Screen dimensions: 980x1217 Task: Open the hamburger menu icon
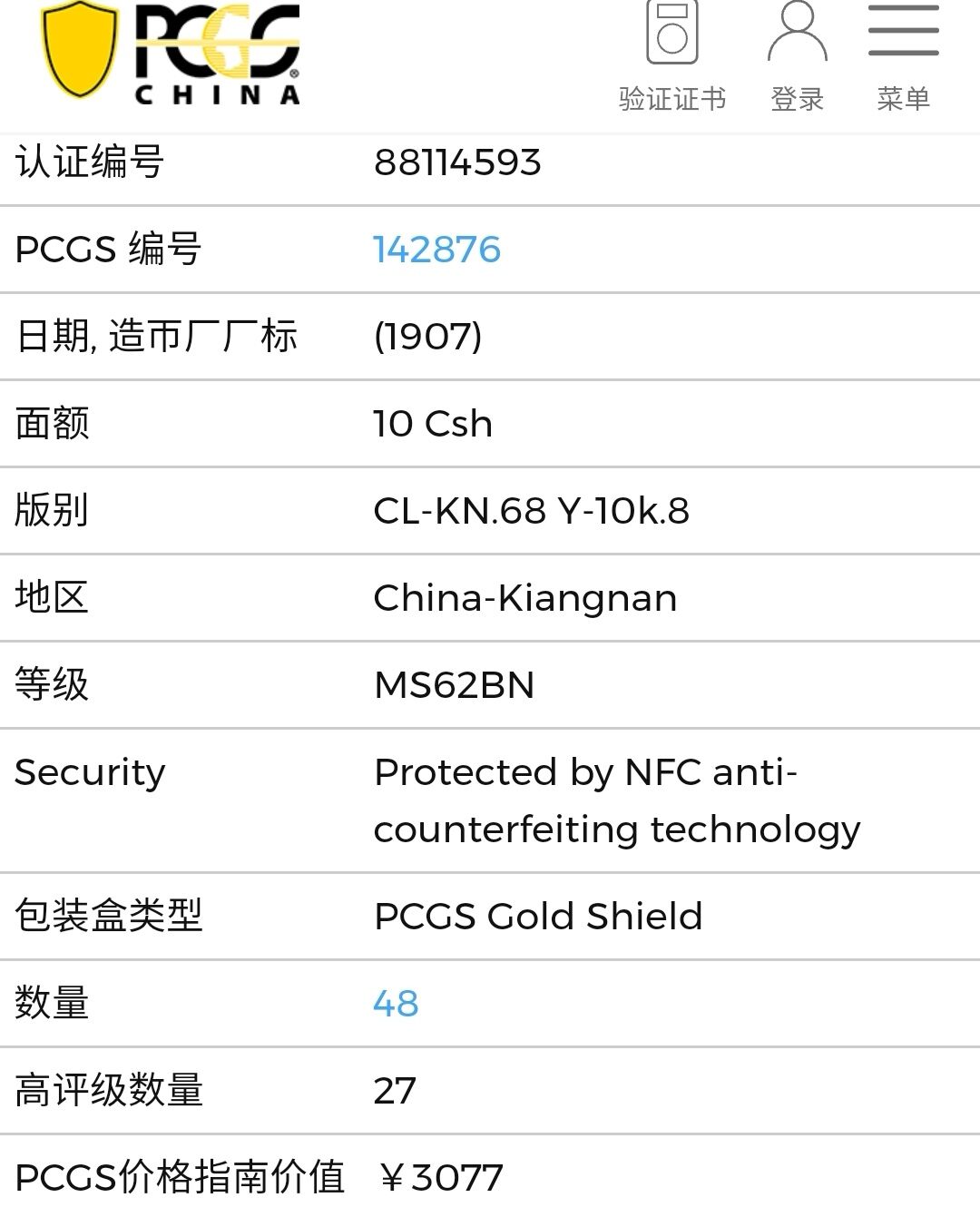[904, 30]
